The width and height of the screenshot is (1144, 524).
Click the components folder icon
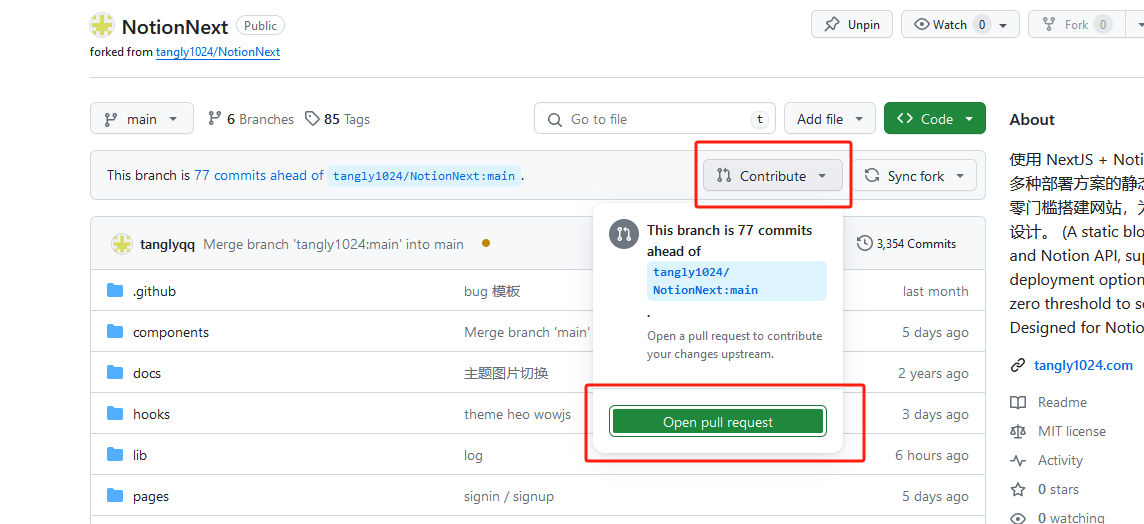pyautogui.click(x=115, y=332)
